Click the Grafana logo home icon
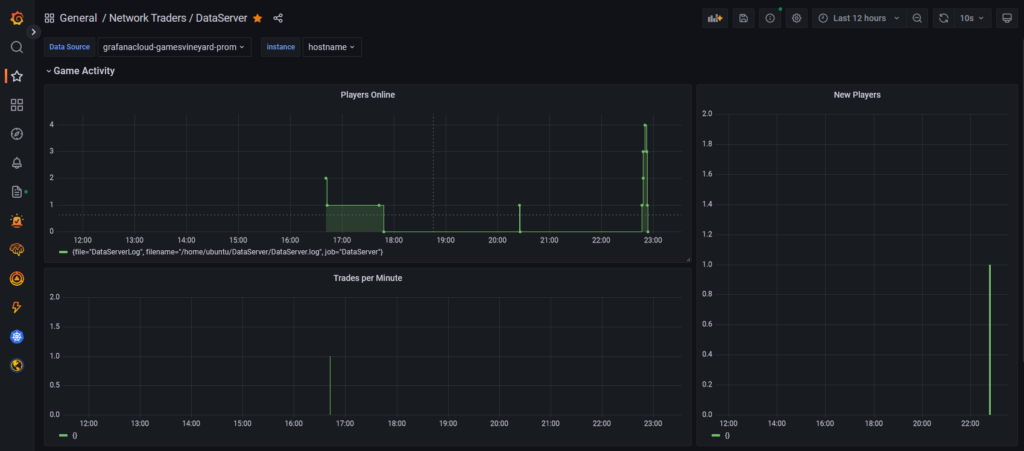This screenshot has width=1024, height=451. click(x=17, y=18)
